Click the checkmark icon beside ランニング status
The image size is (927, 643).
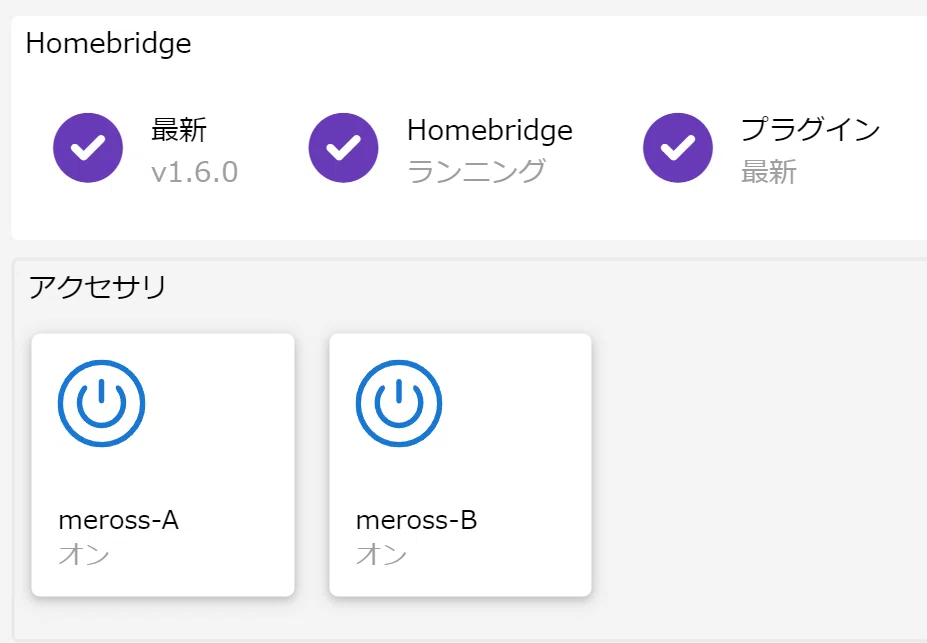(343, 148)
